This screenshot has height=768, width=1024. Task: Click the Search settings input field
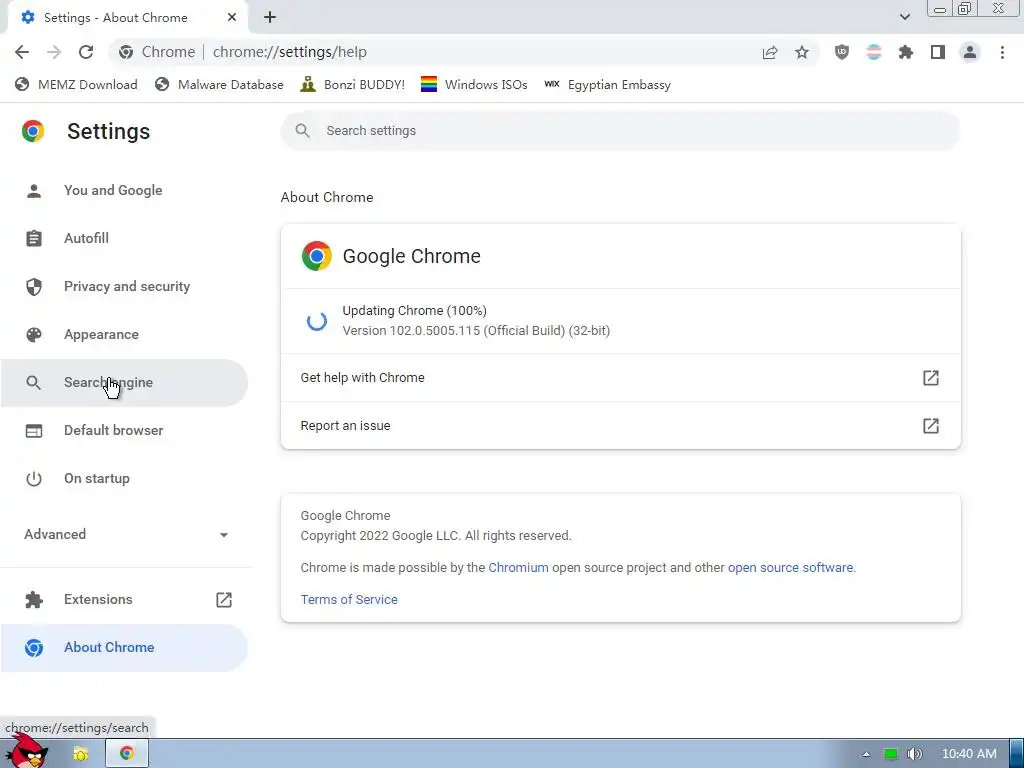[x=620, y=131]
